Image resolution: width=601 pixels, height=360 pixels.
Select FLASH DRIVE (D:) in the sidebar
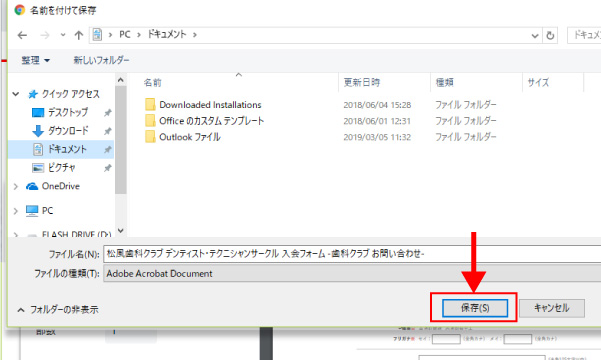pos(76,234)
